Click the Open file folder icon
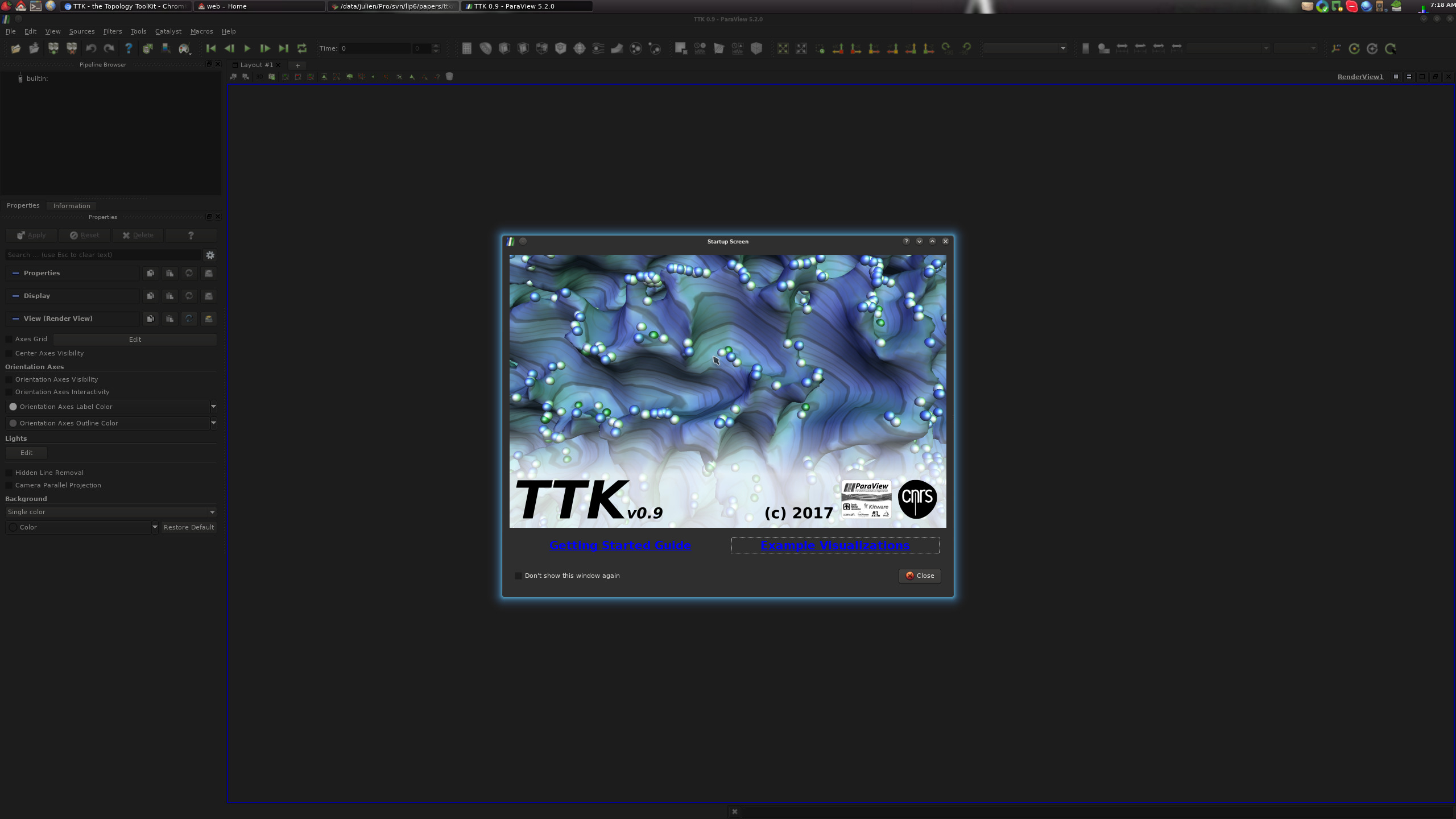 pos(15,48)
